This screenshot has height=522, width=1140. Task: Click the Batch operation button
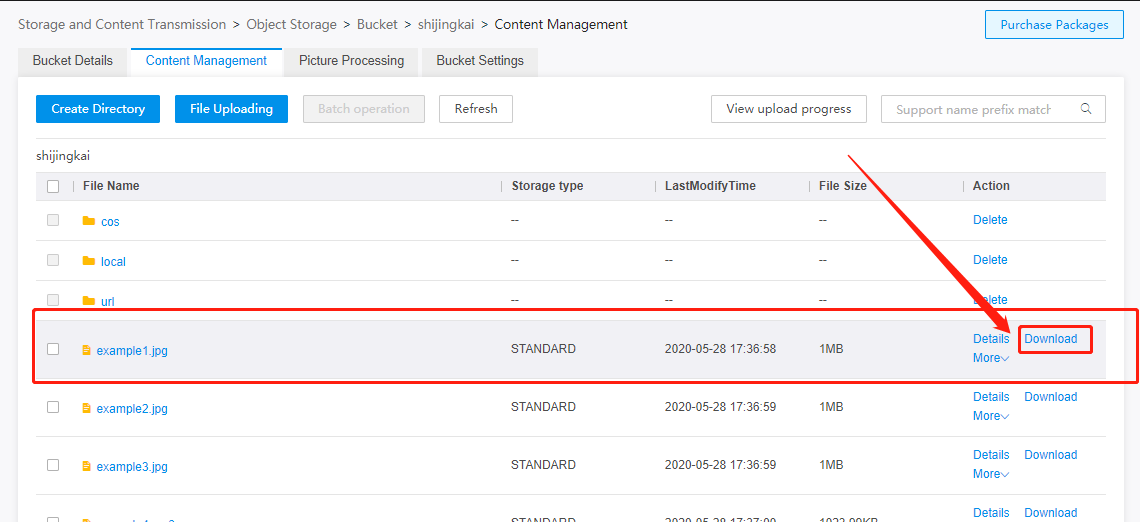point(364,109)
